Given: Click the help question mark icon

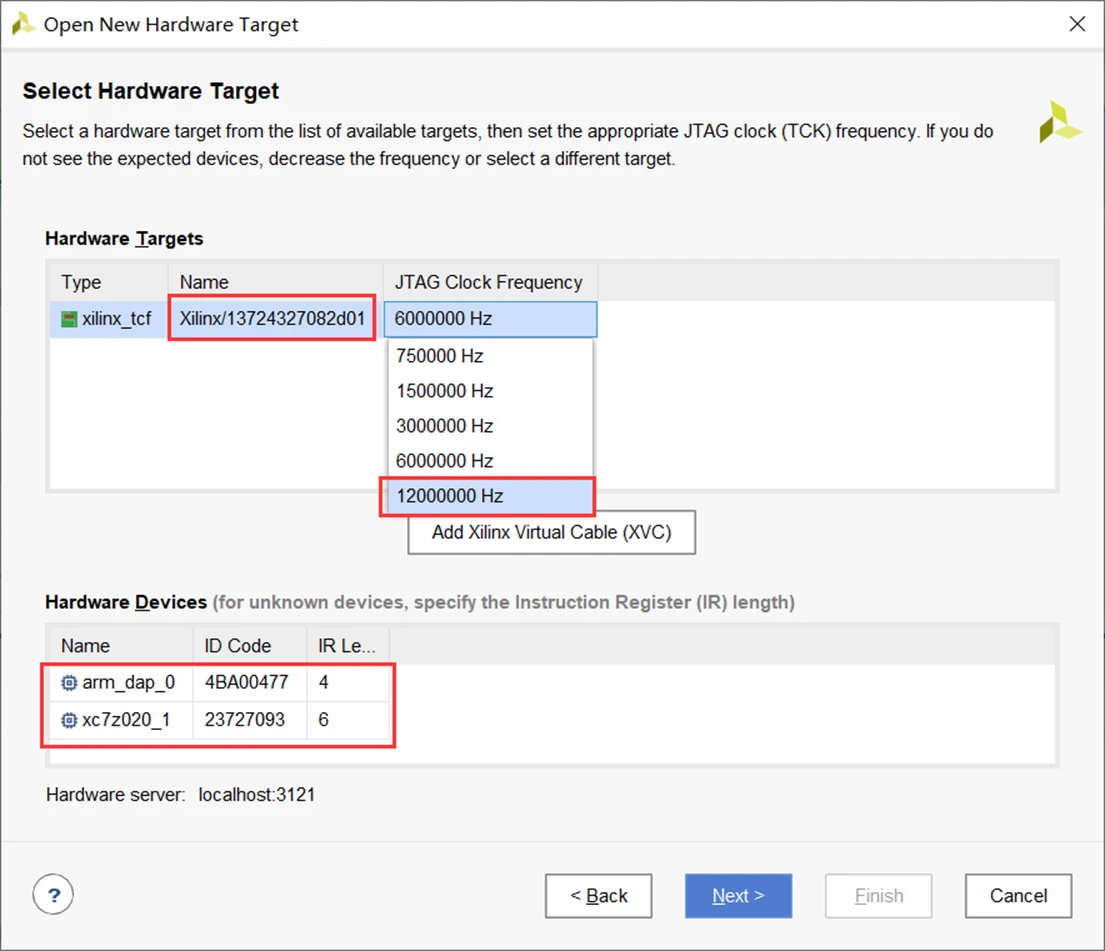Looking at the screenshot, I should pos(54,895).
